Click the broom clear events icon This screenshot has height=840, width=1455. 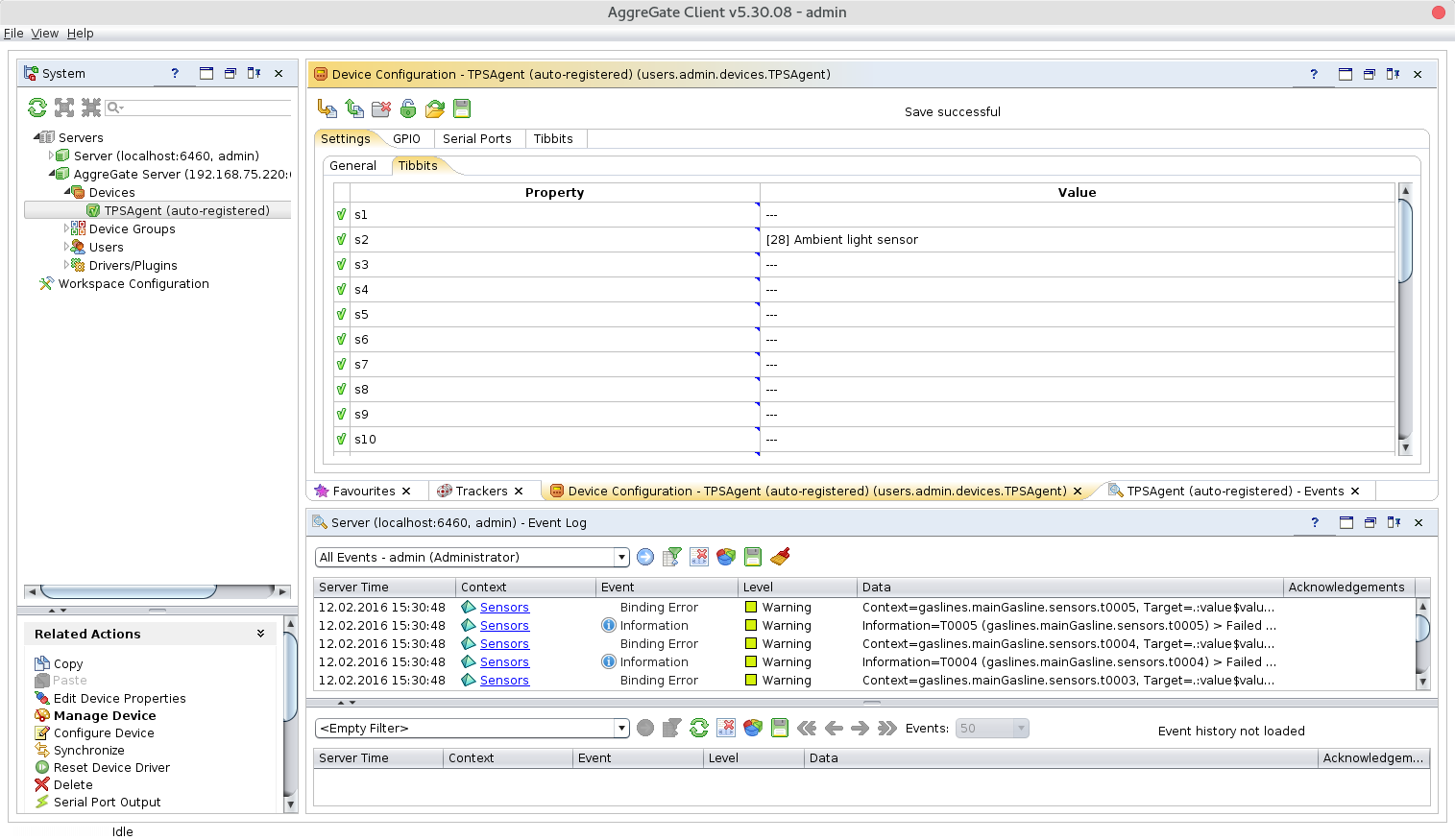tap(780, 557)
